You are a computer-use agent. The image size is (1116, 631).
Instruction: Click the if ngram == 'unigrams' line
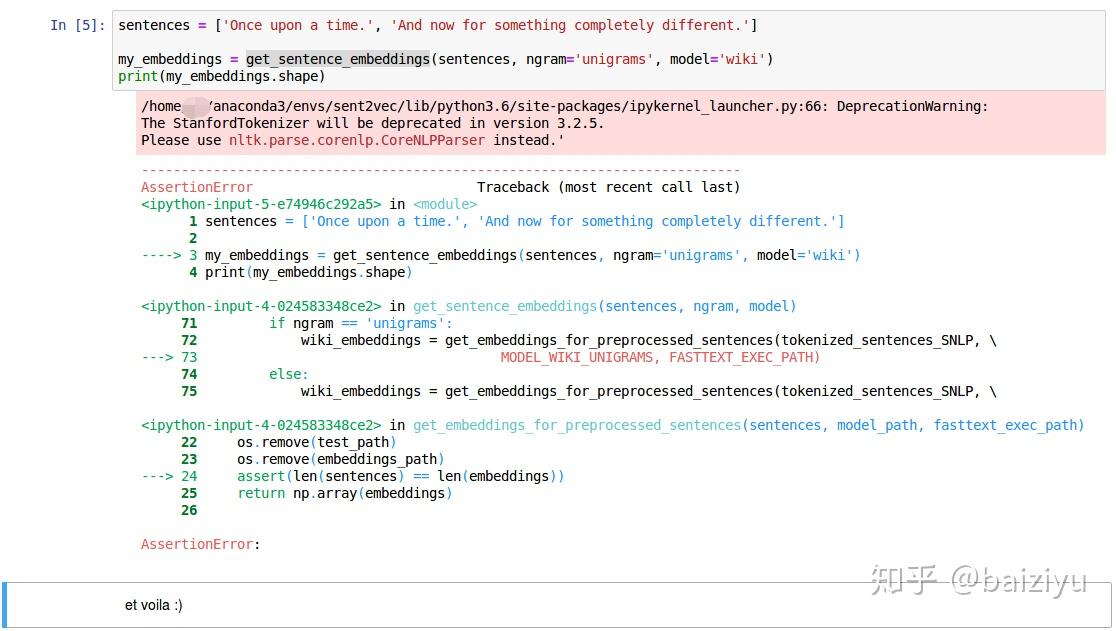pyautogui.click(x=360, y=323)
